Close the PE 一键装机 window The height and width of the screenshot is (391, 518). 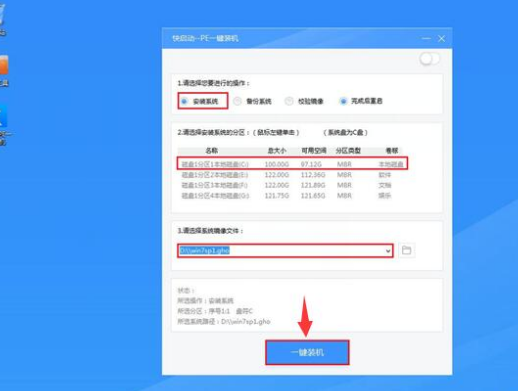(x=441, y=39)
